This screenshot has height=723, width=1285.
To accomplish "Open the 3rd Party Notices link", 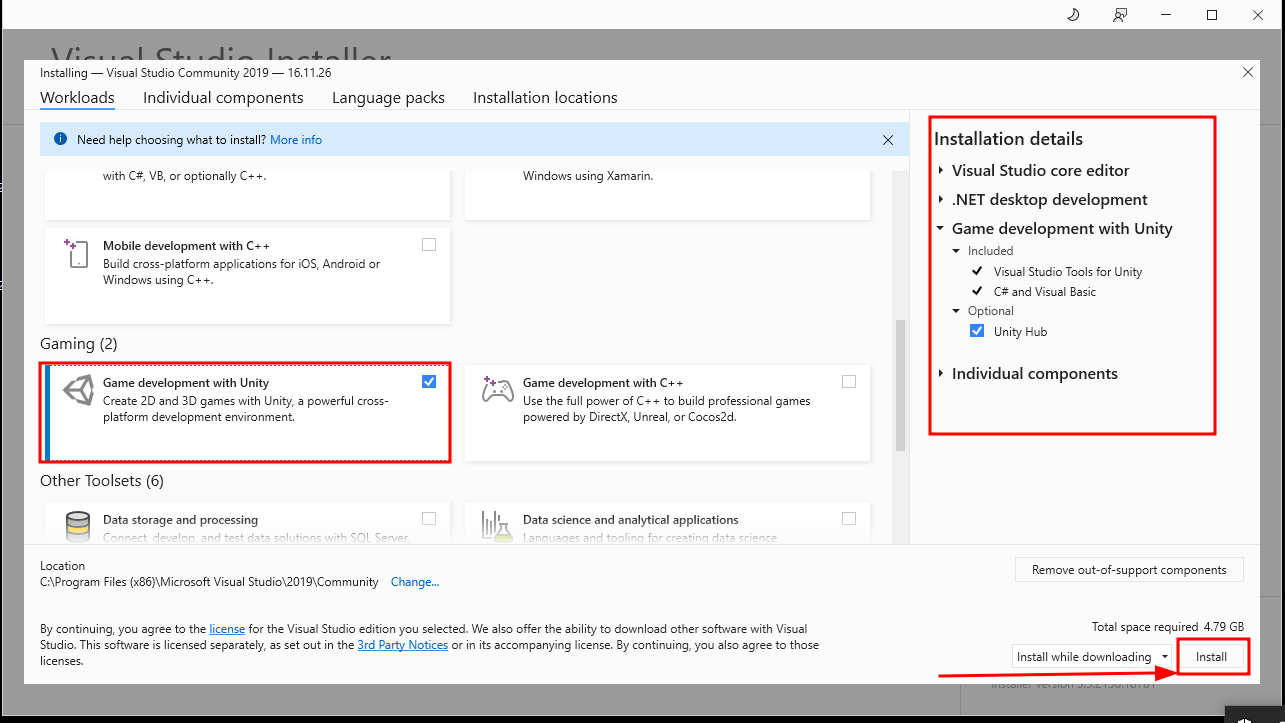I will [403, 645].
